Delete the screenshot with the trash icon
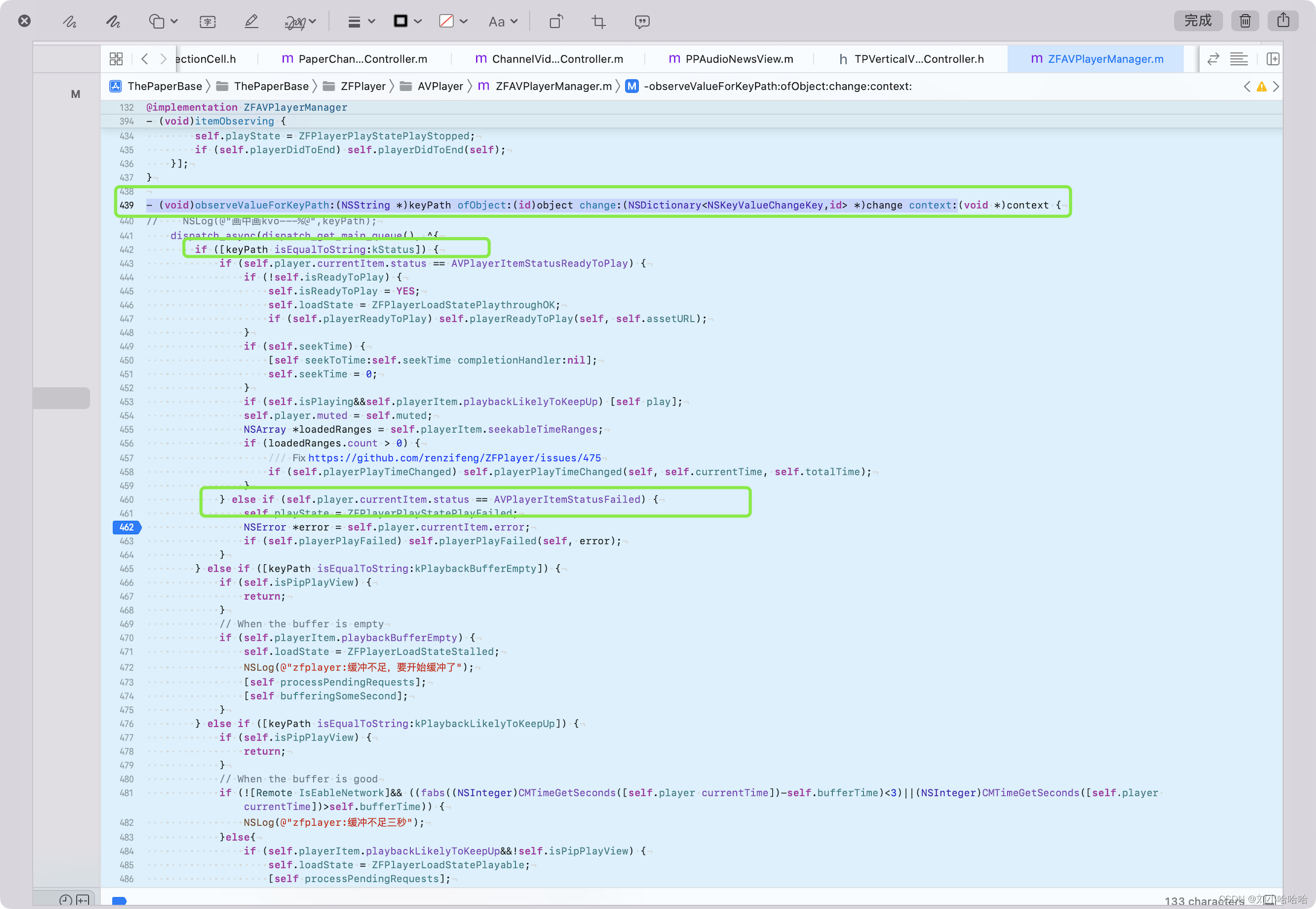1316x909 pixels. 1245,20
